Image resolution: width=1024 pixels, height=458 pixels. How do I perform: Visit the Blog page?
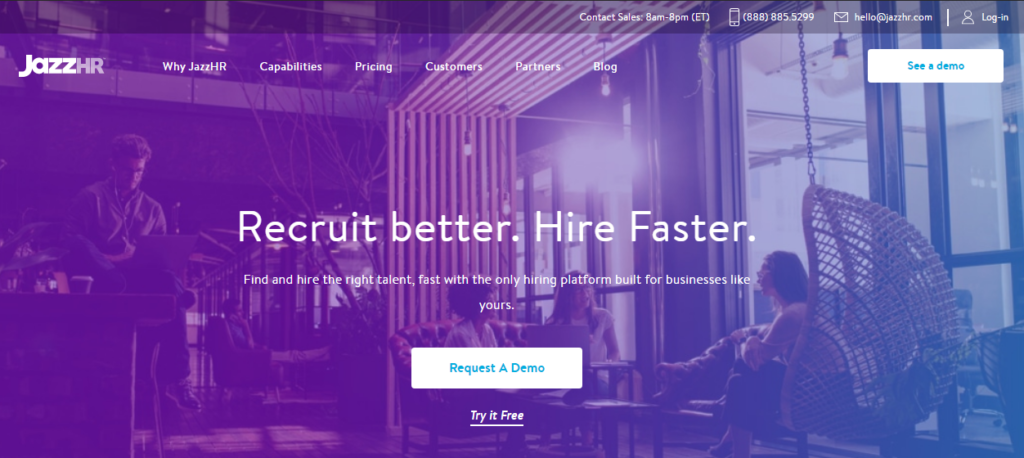click(605, 67)
